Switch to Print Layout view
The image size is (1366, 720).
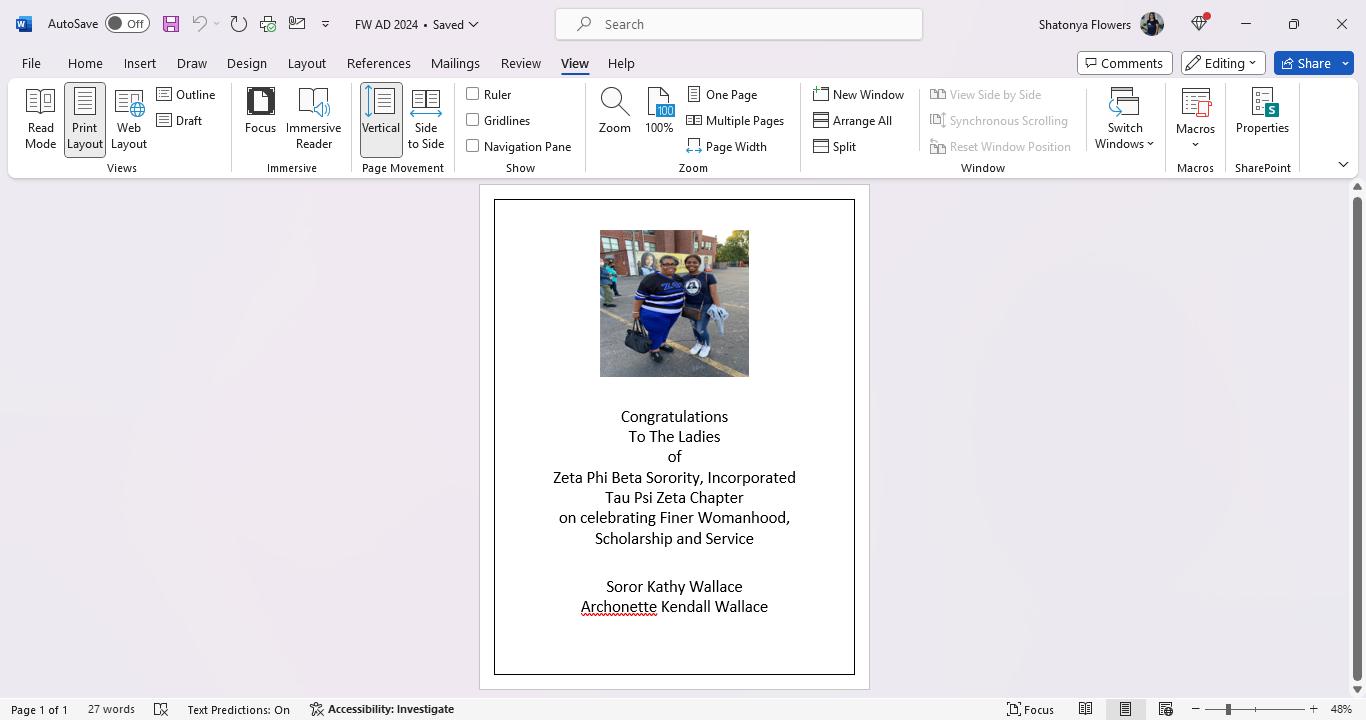click(x=85, y=119)
